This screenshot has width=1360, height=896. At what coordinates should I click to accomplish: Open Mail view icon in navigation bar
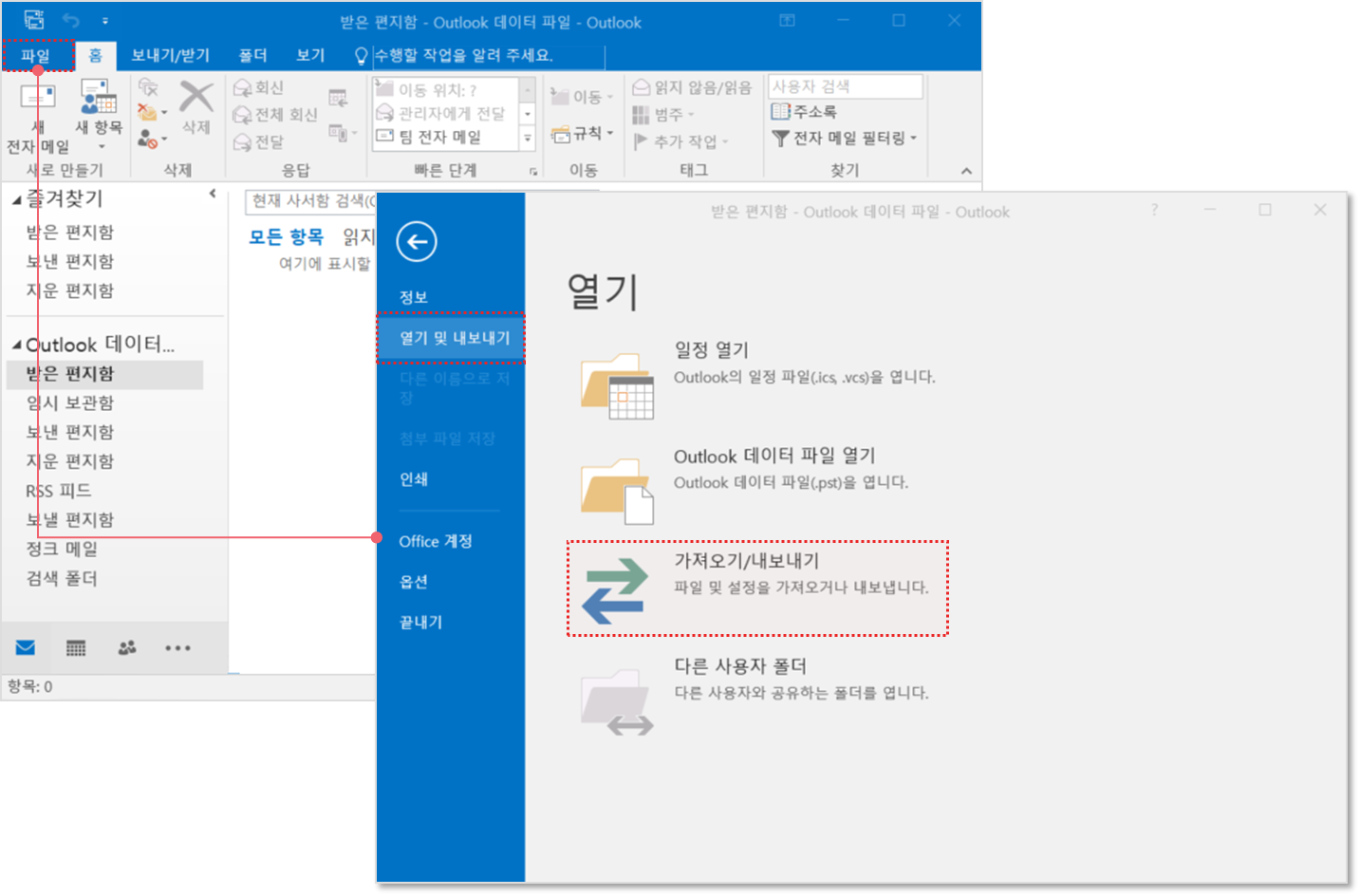tap(26, 648)
